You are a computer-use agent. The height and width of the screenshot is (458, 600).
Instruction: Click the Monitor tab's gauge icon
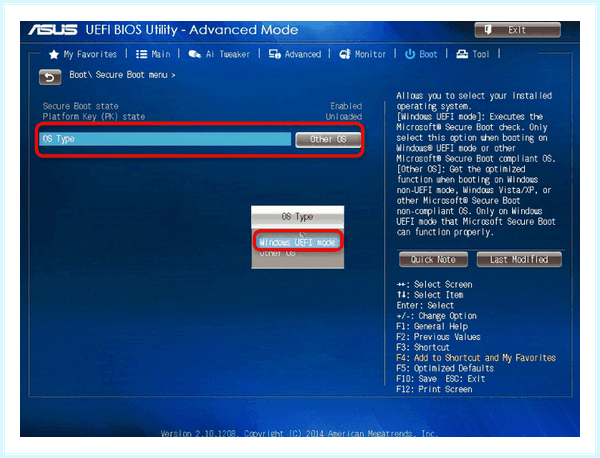[x=344, y=54]
